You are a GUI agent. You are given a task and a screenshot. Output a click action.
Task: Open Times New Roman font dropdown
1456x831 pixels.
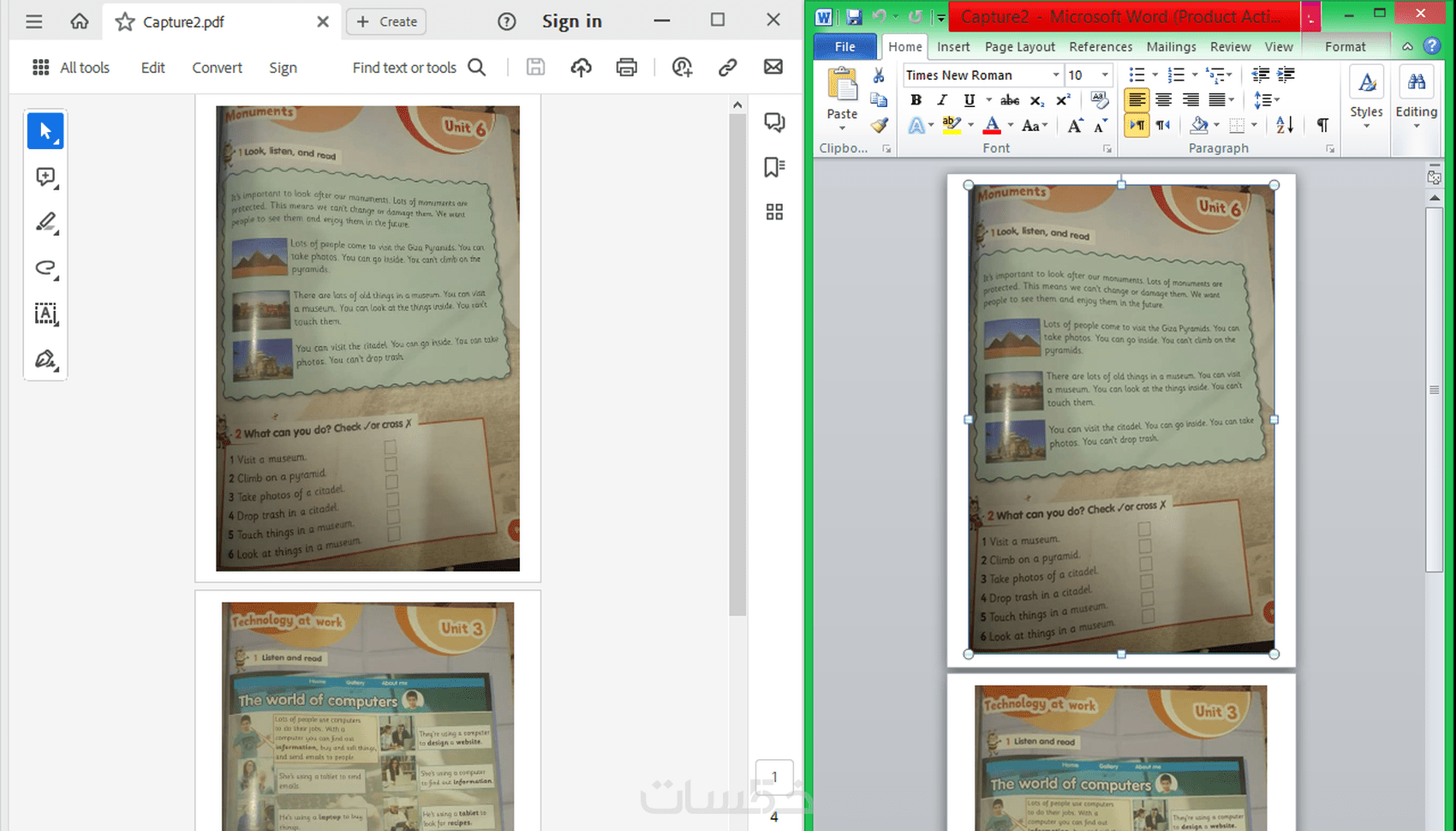pos(1055,75)
